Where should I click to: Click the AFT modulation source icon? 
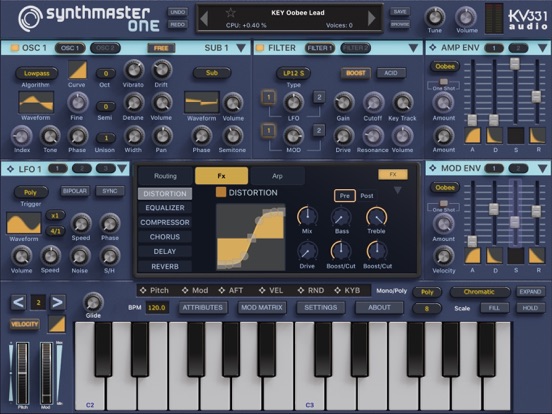(x=222, y=290)
